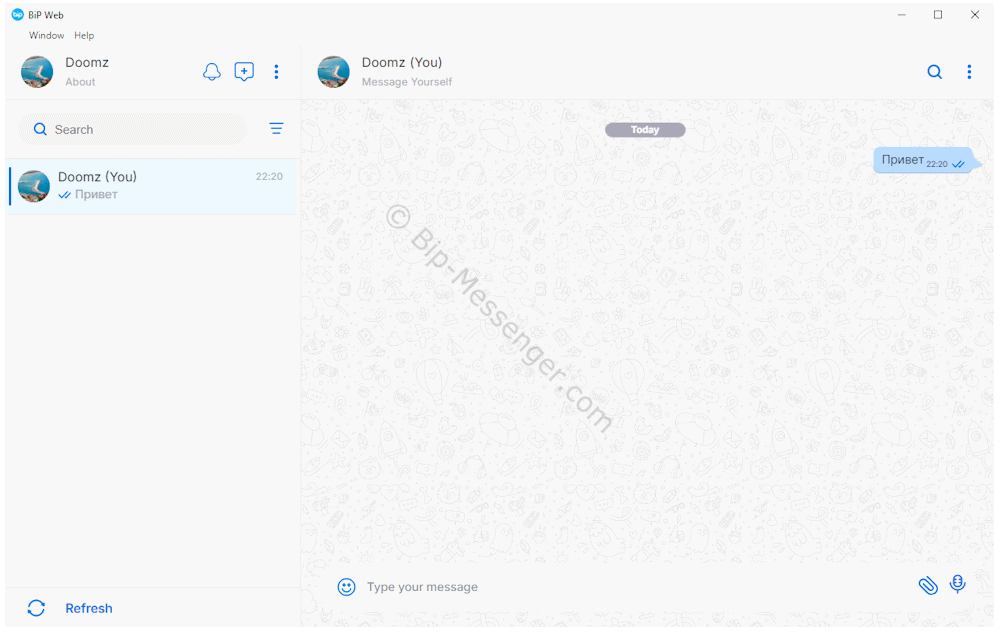The image size is (1000, 633).
Task: Open profile avatar in left sidebar header
Action: [37, 71]
